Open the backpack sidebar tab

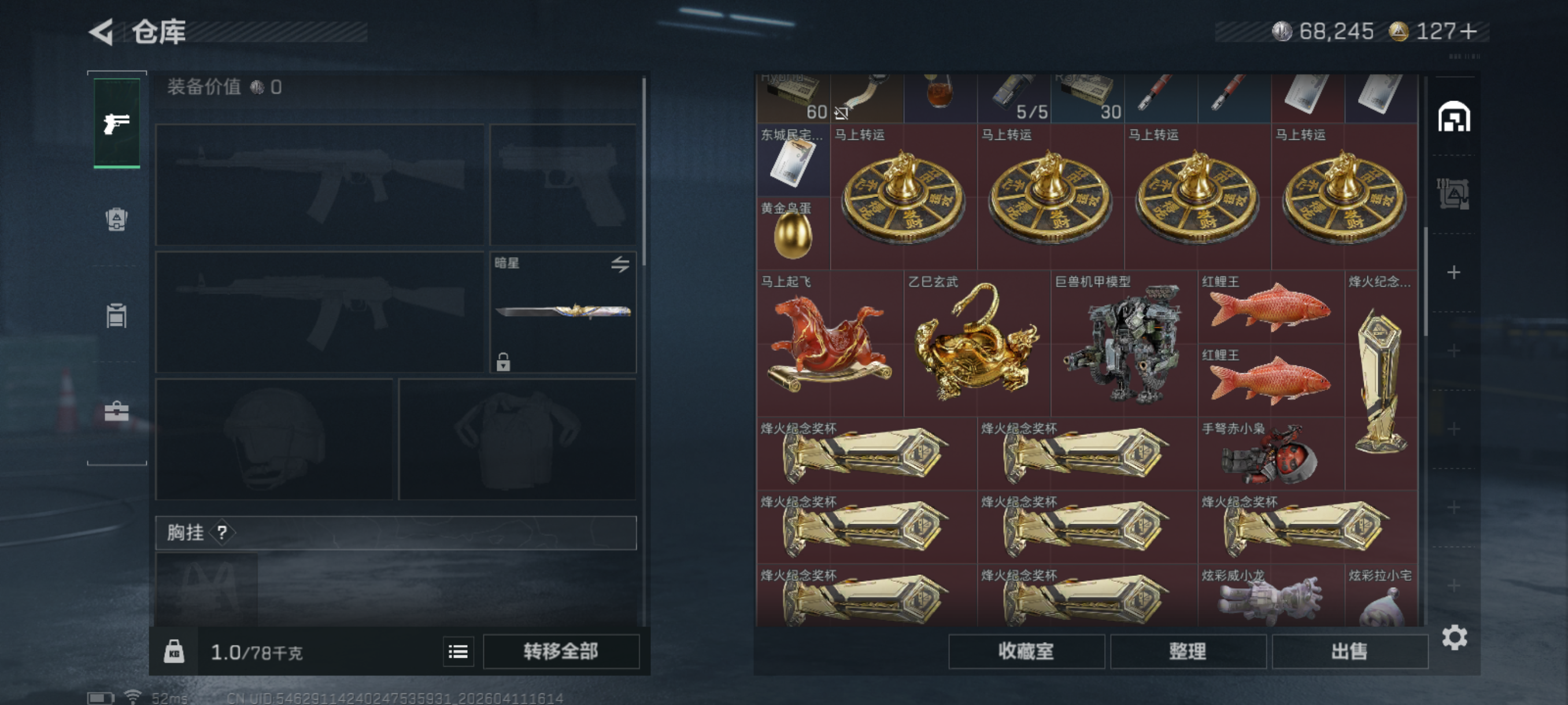116,219
